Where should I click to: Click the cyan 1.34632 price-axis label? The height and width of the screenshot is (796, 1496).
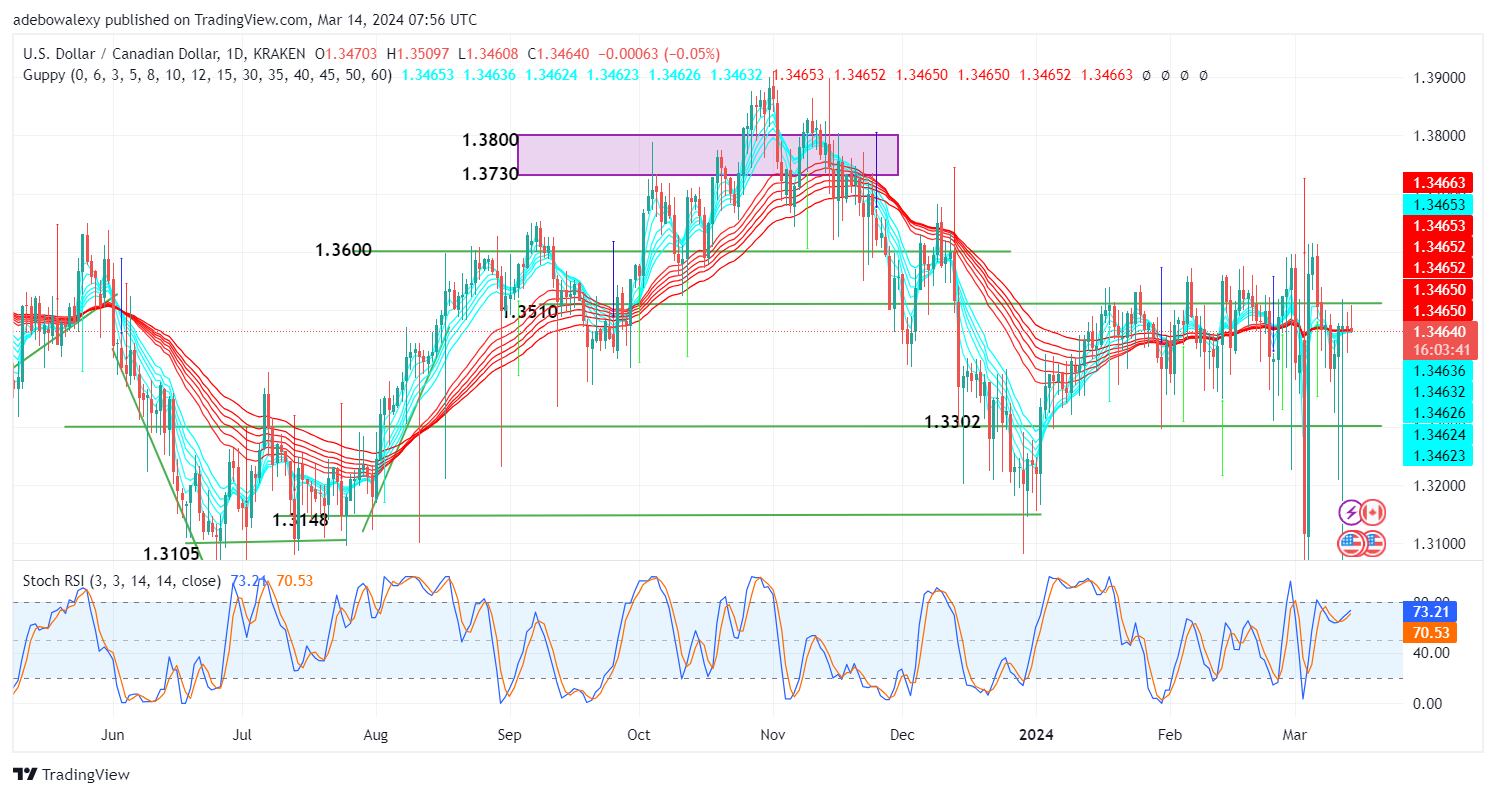coord(1439,391)
